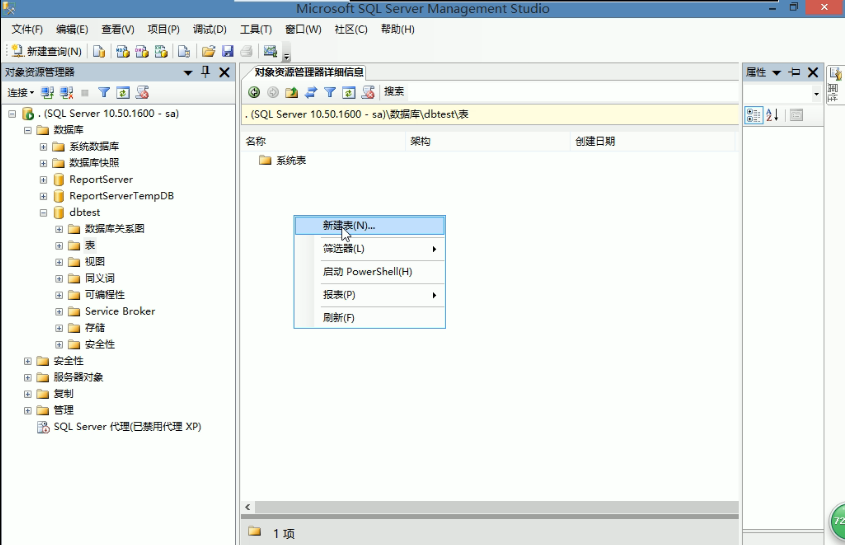This screenshot has height=545, width=845.
Task: Click the Disconnect icon in Object Explorer
Action: coord(66,93)
